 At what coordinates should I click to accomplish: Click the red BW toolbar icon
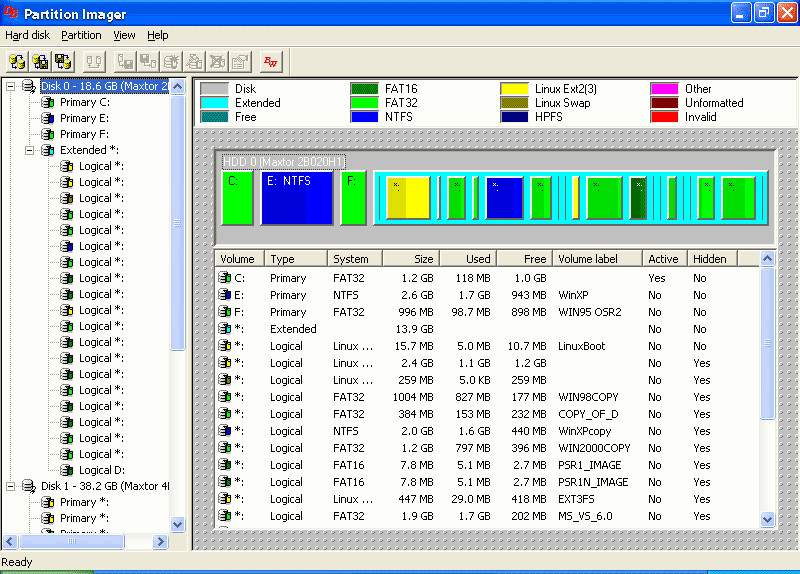tap(270, 62)
